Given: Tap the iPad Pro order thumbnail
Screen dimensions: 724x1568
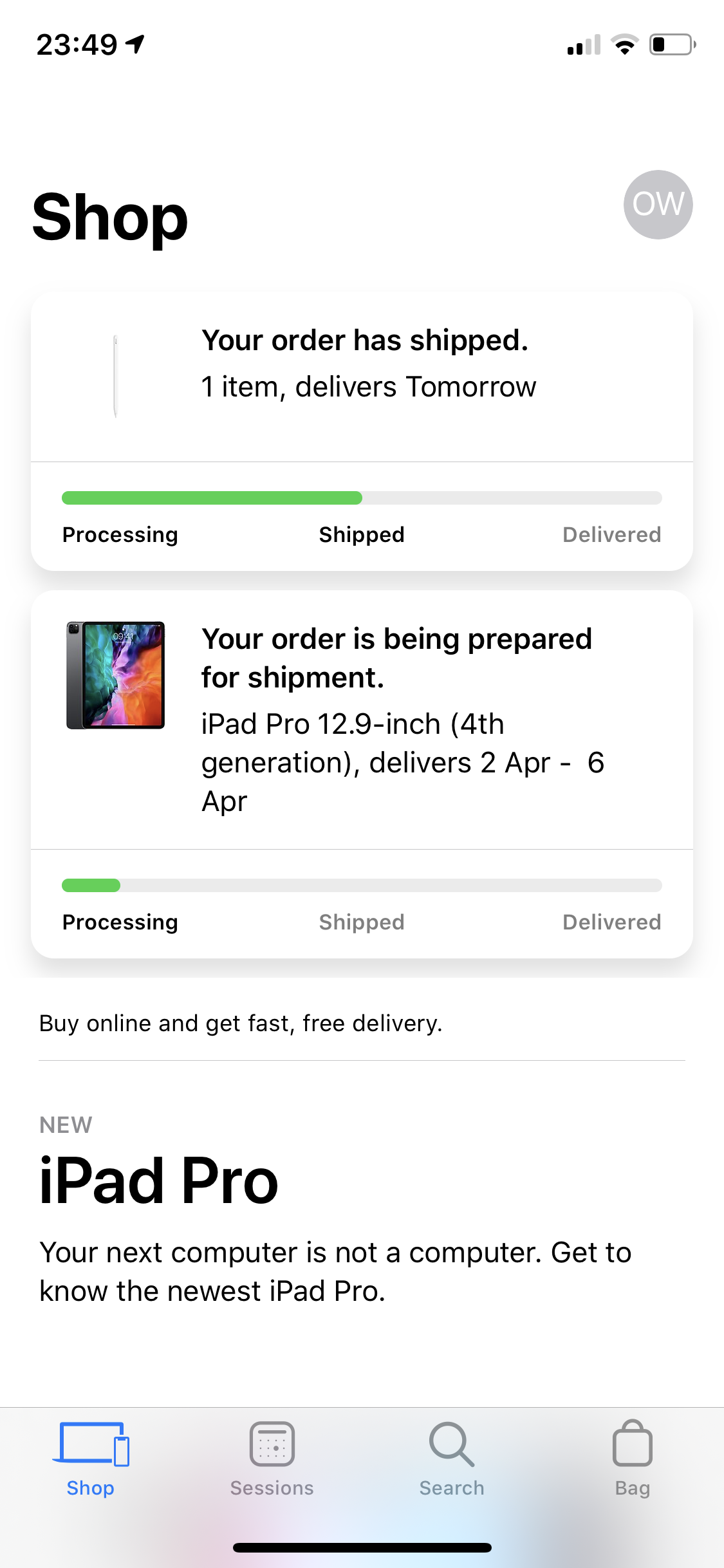Looking at the screenshot, I should coord(116,675).
